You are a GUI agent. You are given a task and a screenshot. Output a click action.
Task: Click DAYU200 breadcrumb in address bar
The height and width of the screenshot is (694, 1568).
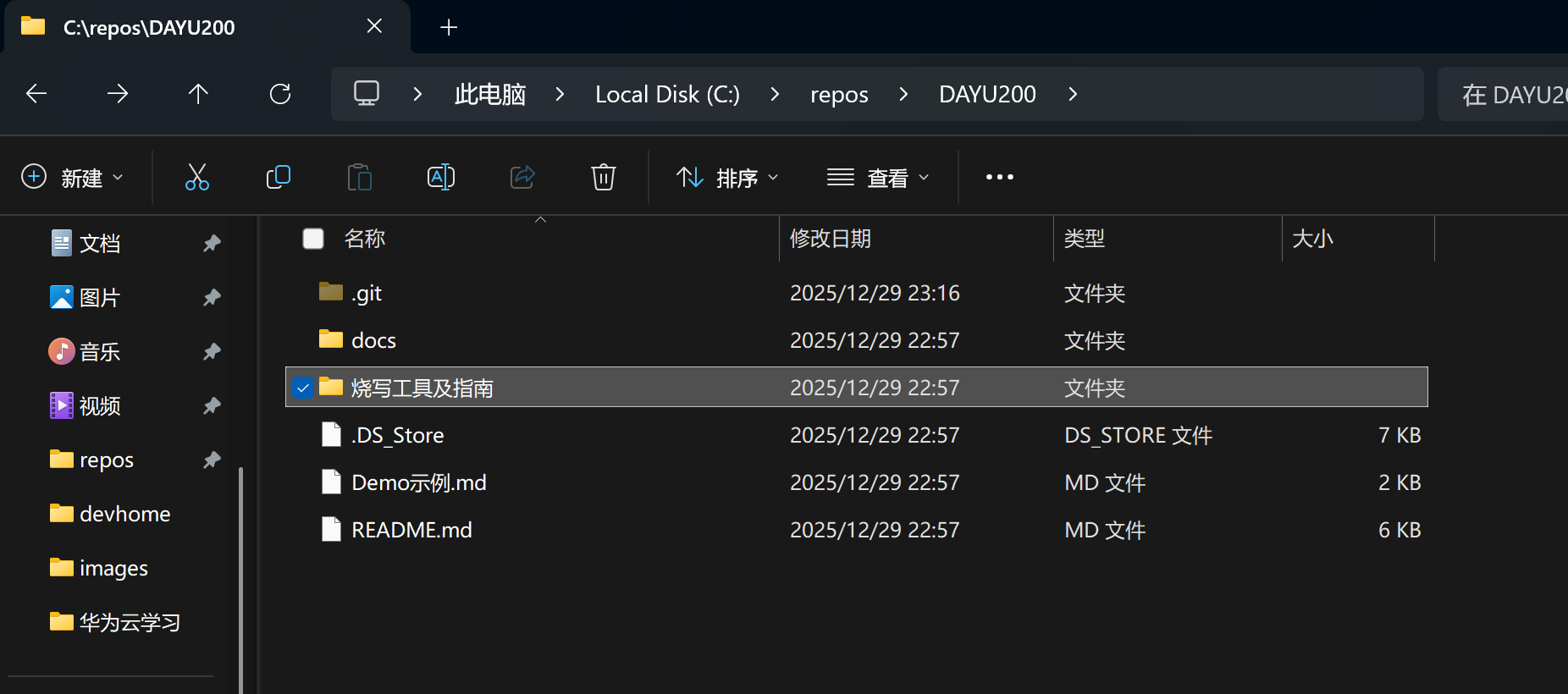987,94
